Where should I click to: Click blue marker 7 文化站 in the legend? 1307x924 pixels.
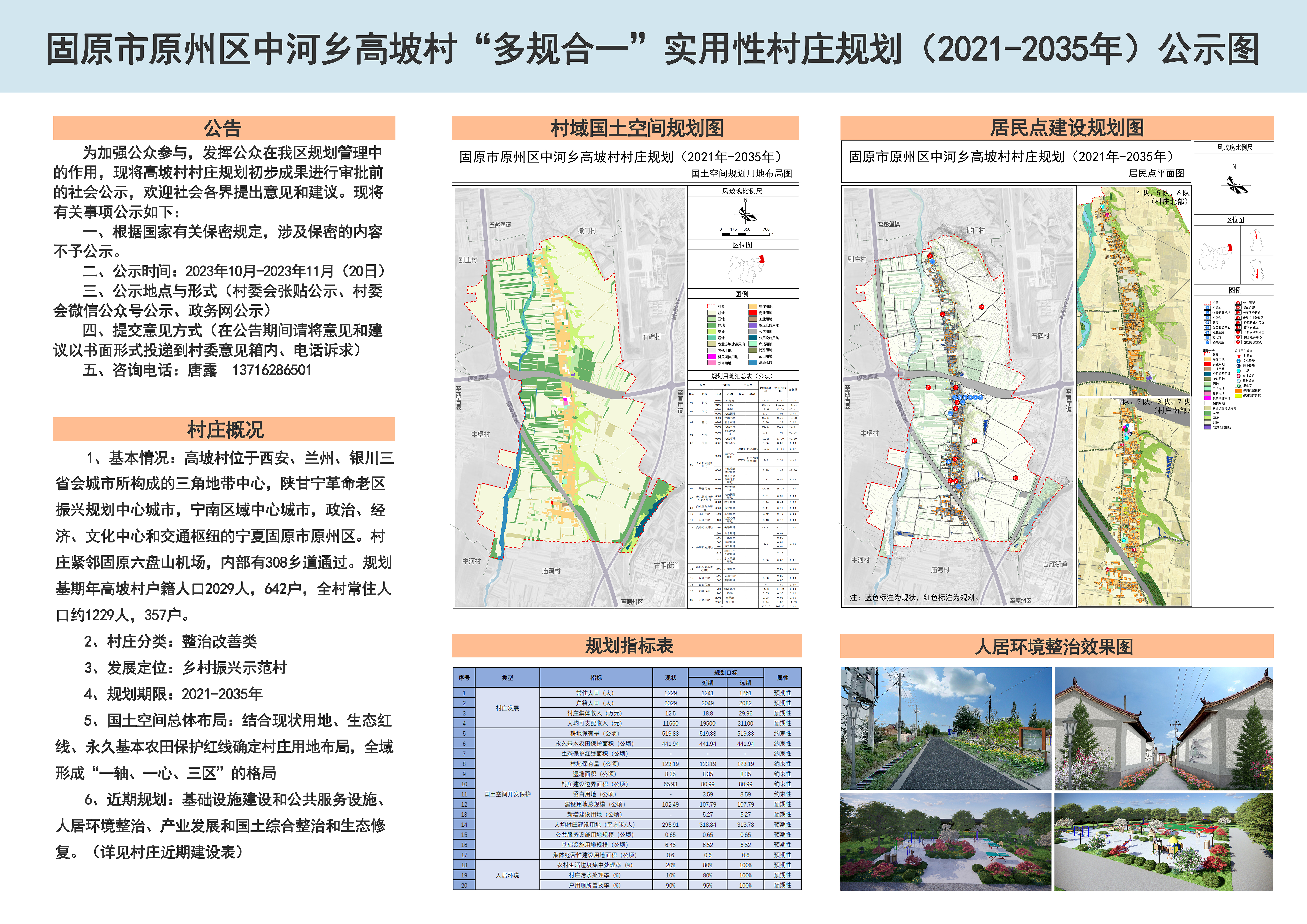pyautogui.click(x=1207, y=337)
